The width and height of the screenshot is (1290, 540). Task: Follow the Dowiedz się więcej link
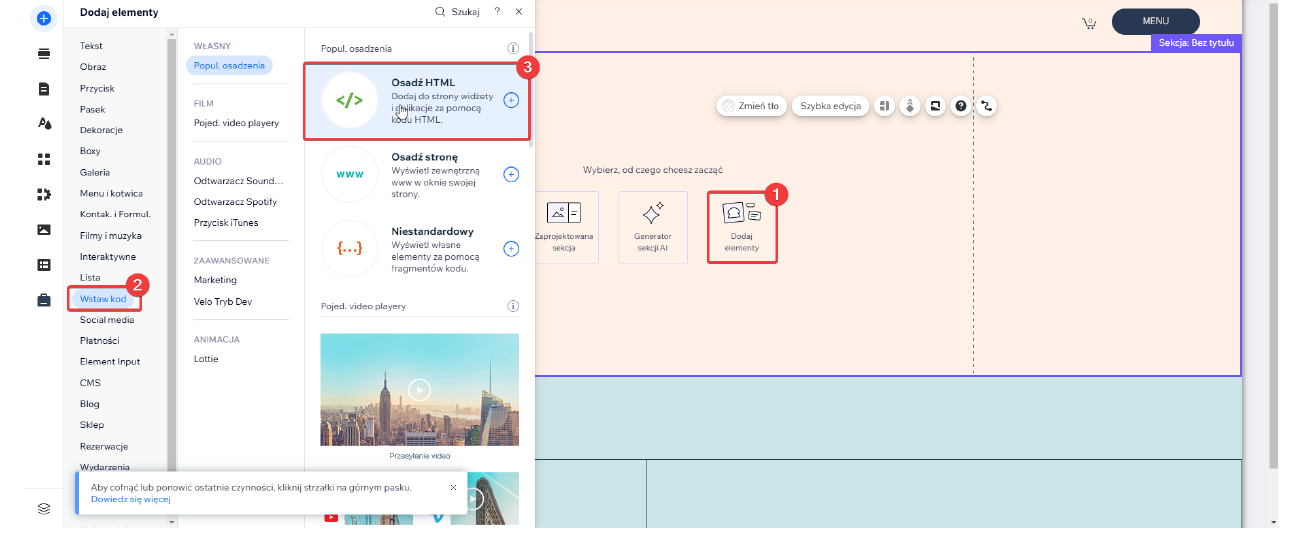[x=131, y=499]
